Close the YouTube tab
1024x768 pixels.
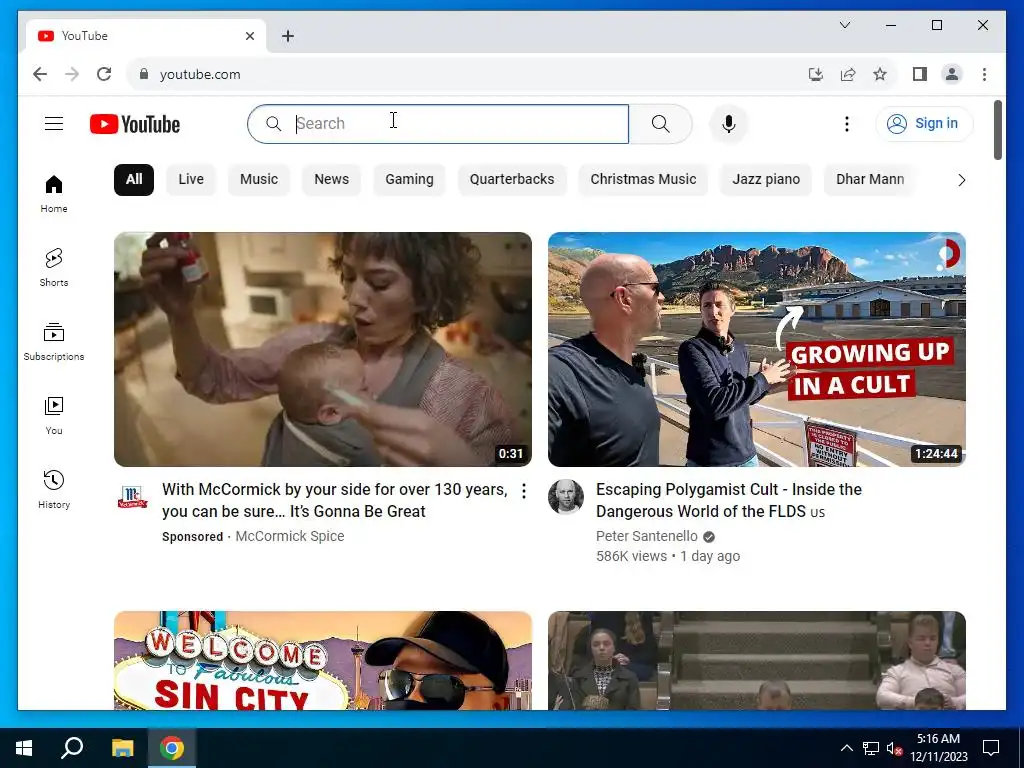(249, 36)
